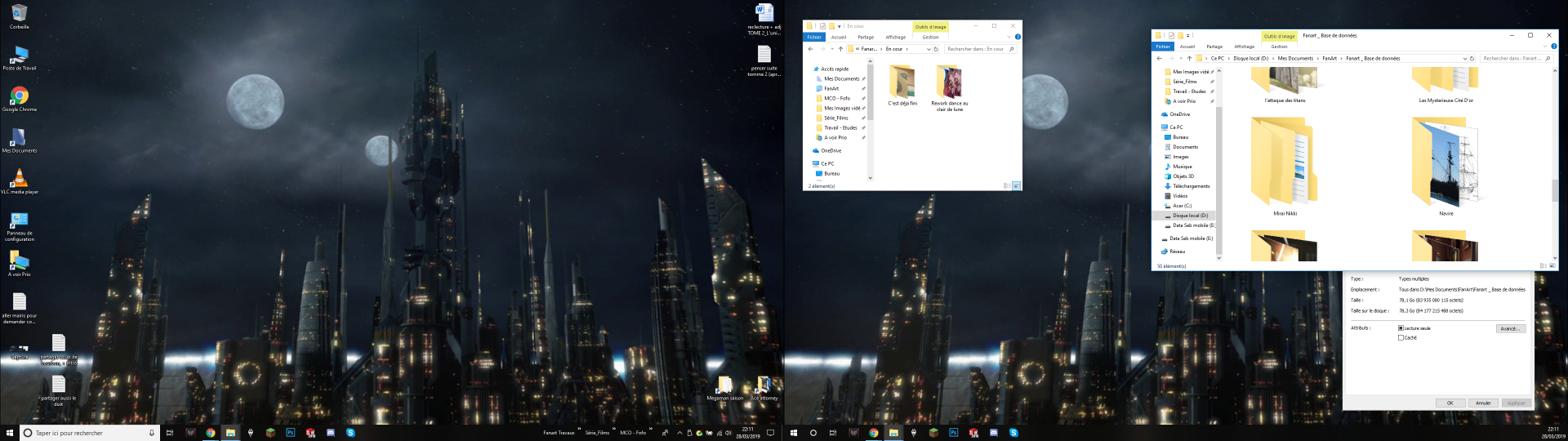Click the up-arrow button in the En cour window
This screenshot has width=1568, height=441.
click(840, 49)
